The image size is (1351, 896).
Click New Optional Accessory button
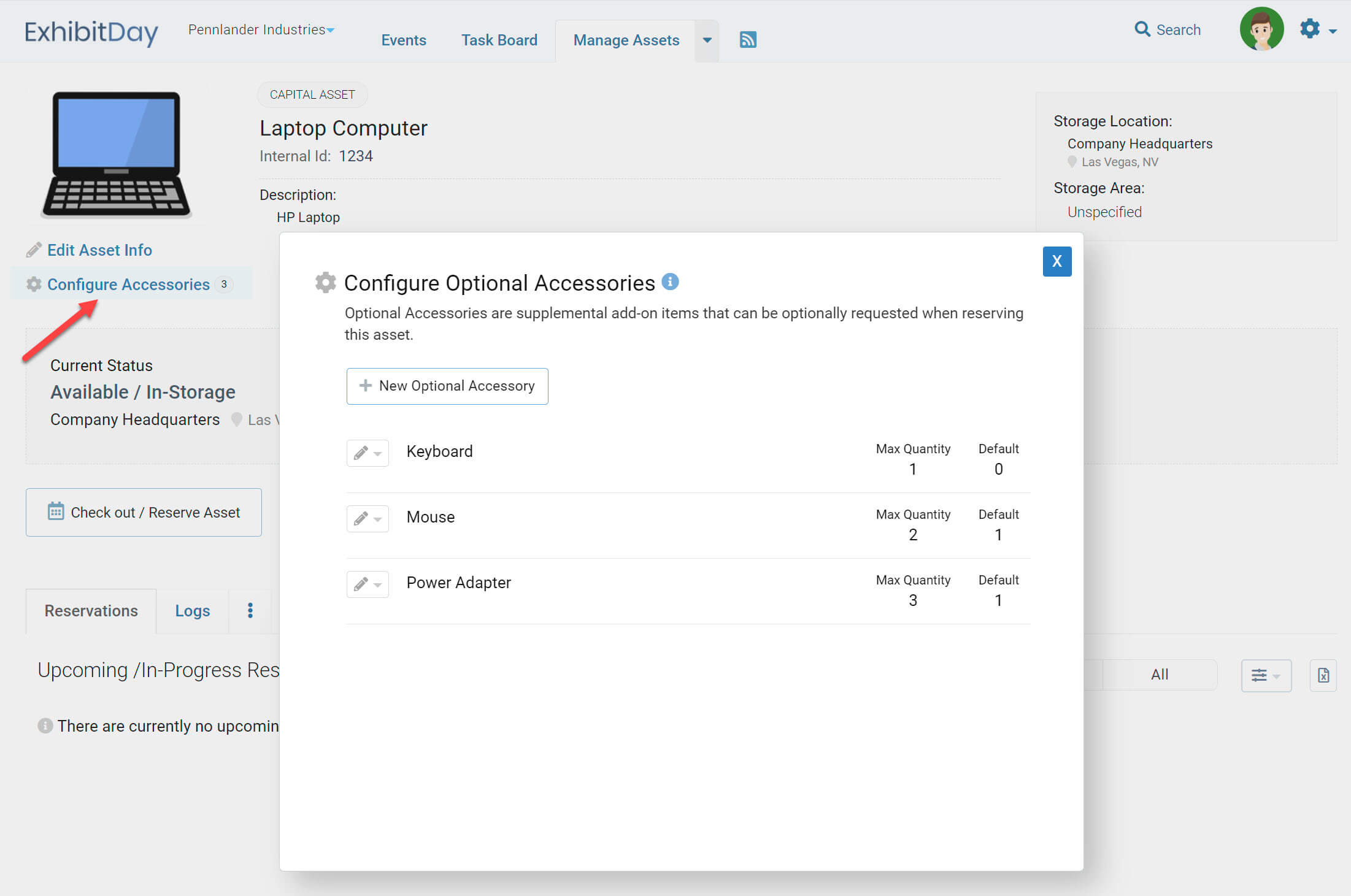point(447,386)
